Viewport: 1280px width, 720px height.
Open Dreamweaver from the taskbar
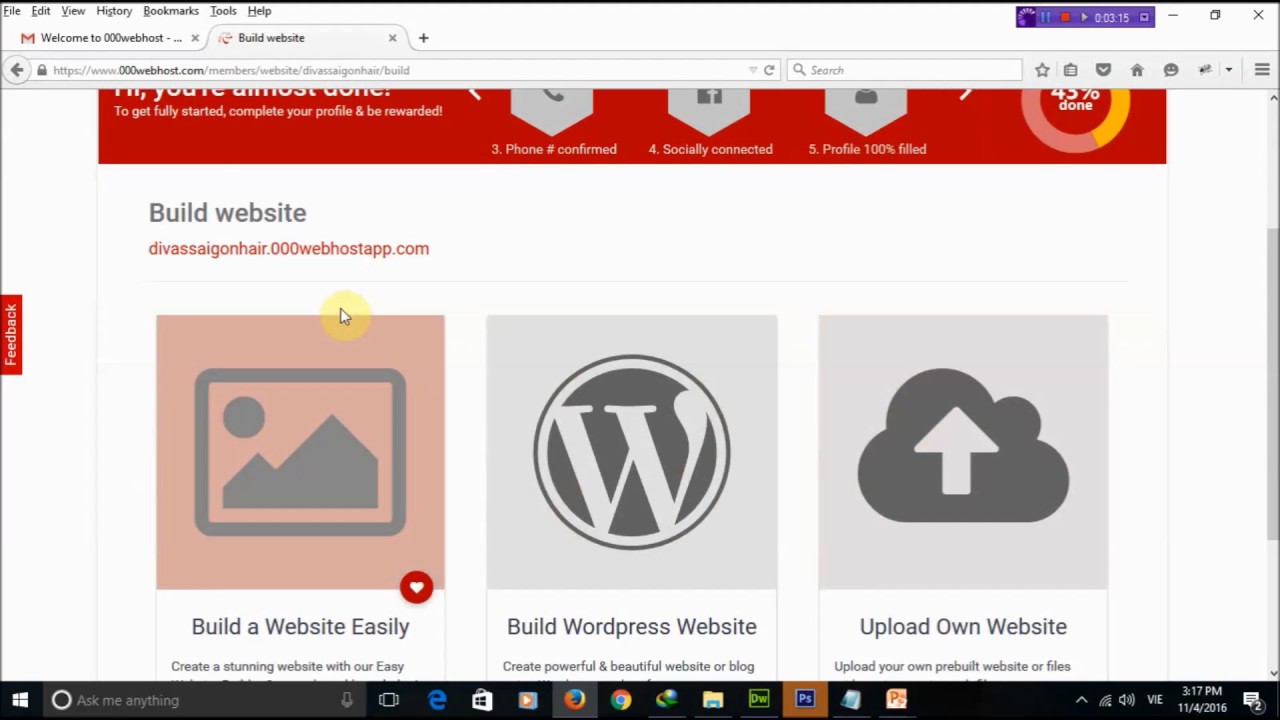click(758, 700)
